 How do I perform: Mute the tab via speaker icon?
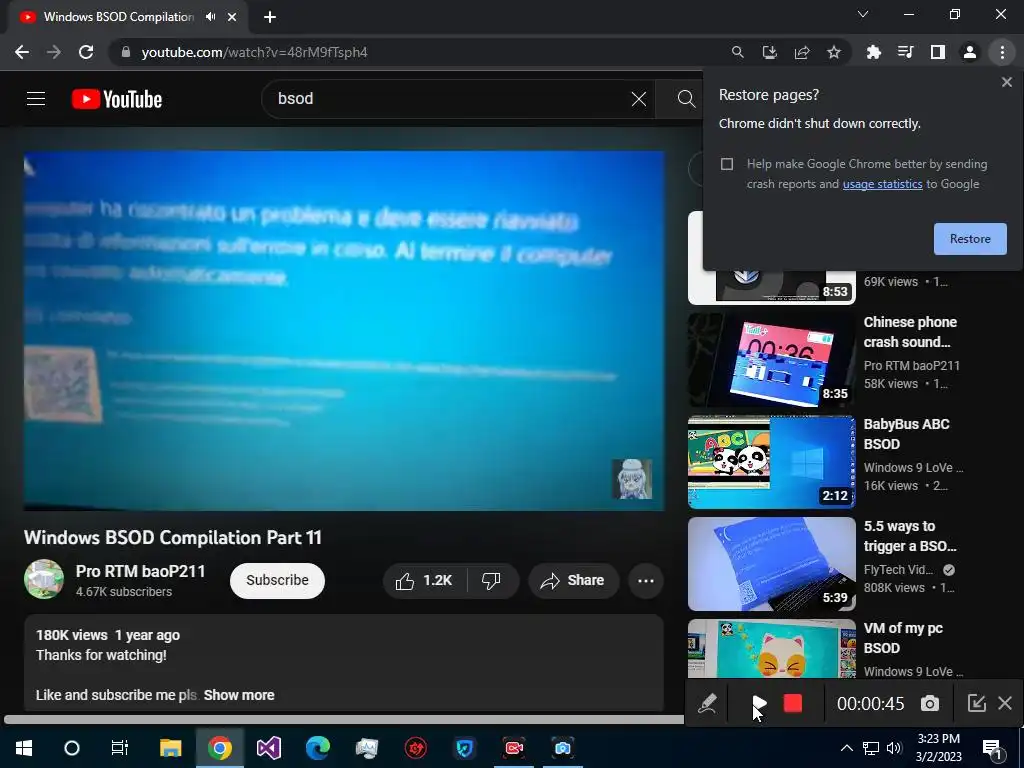coord(210,17)
